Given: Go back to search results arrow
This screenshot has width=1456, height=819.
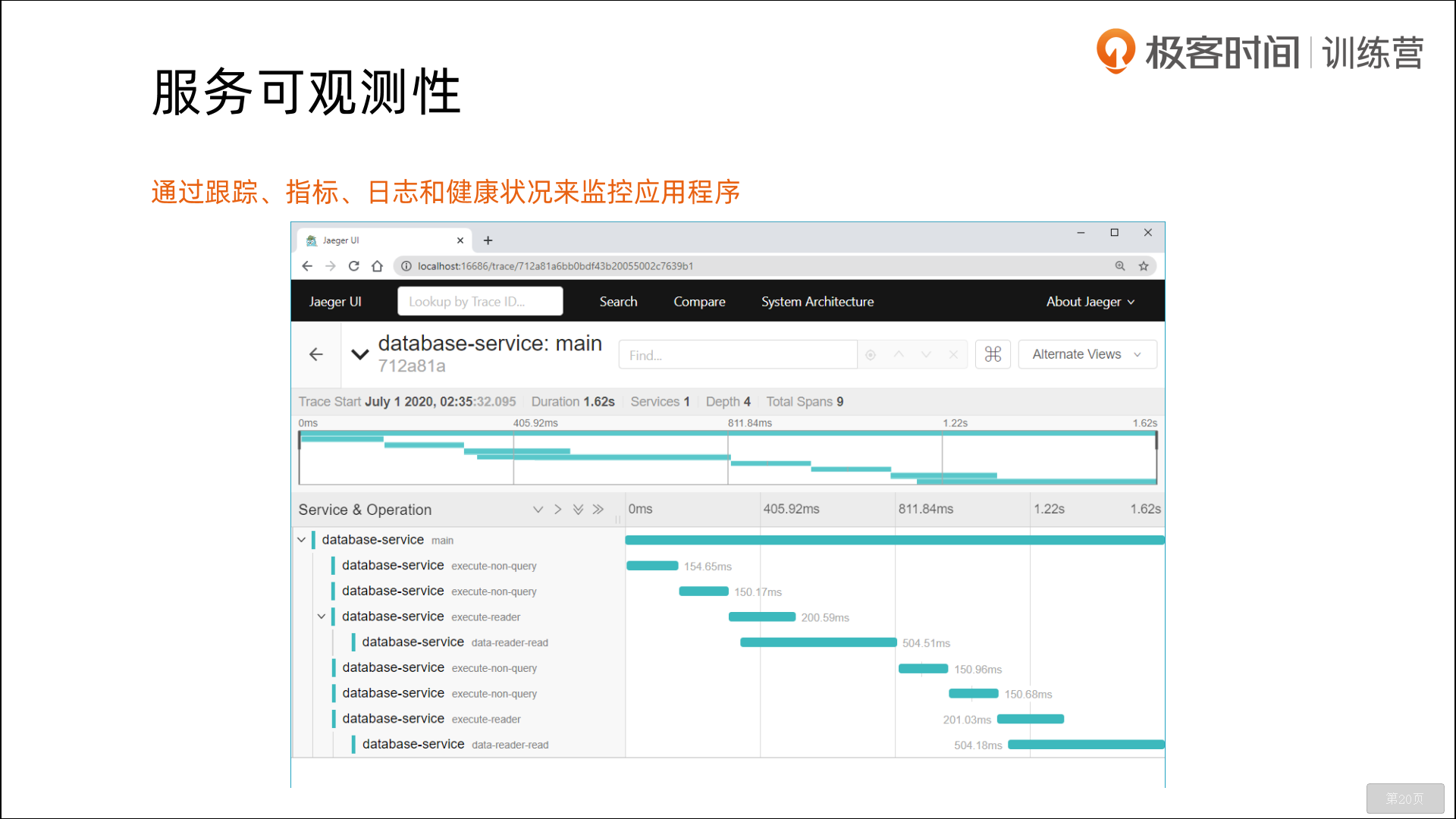Looking at the screenshot, I should tap(316, 354).
